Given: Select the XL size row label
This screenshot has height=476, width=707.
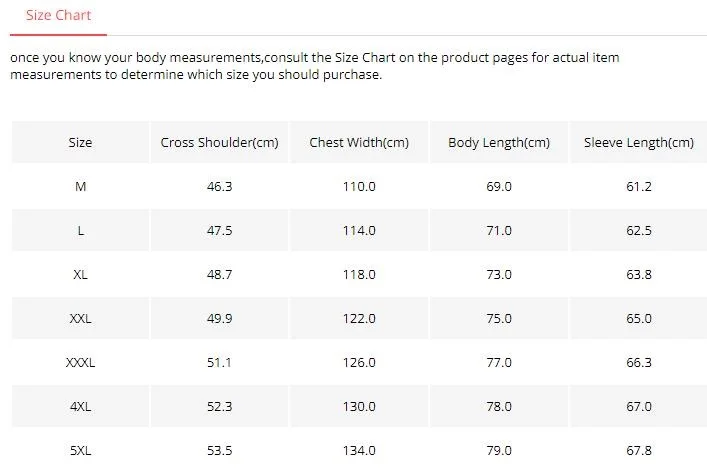Looking at the screenshot, I should point(80,274).
